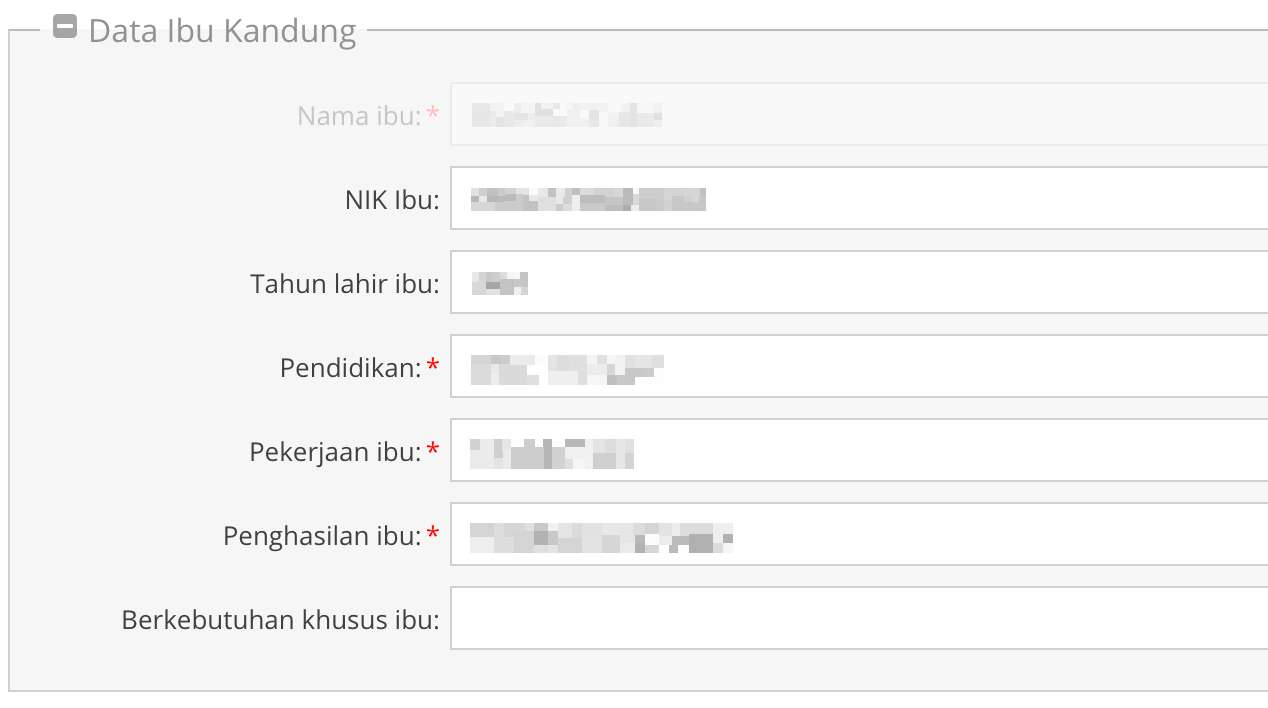The height and width of the screenshot is (708, 1268).
Task: Select the 'Tahun lahir ibu:' label
Action: (x=345, y=284)
